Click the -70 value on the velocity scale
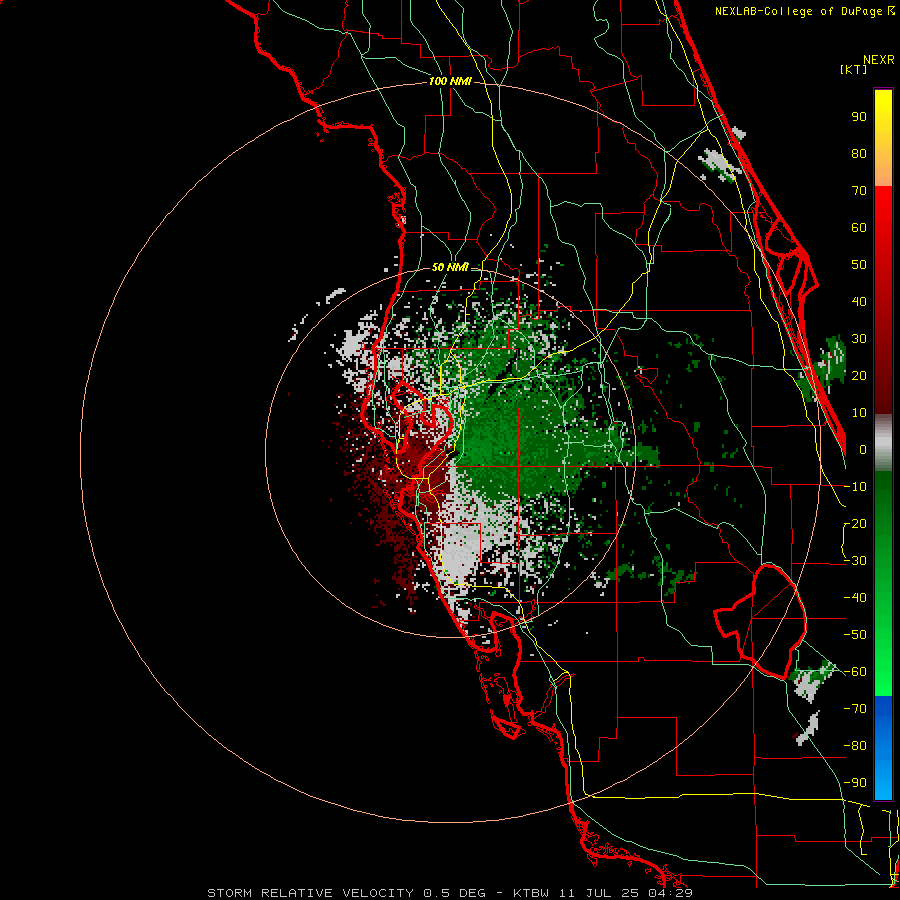 click(x=855, y=709)
